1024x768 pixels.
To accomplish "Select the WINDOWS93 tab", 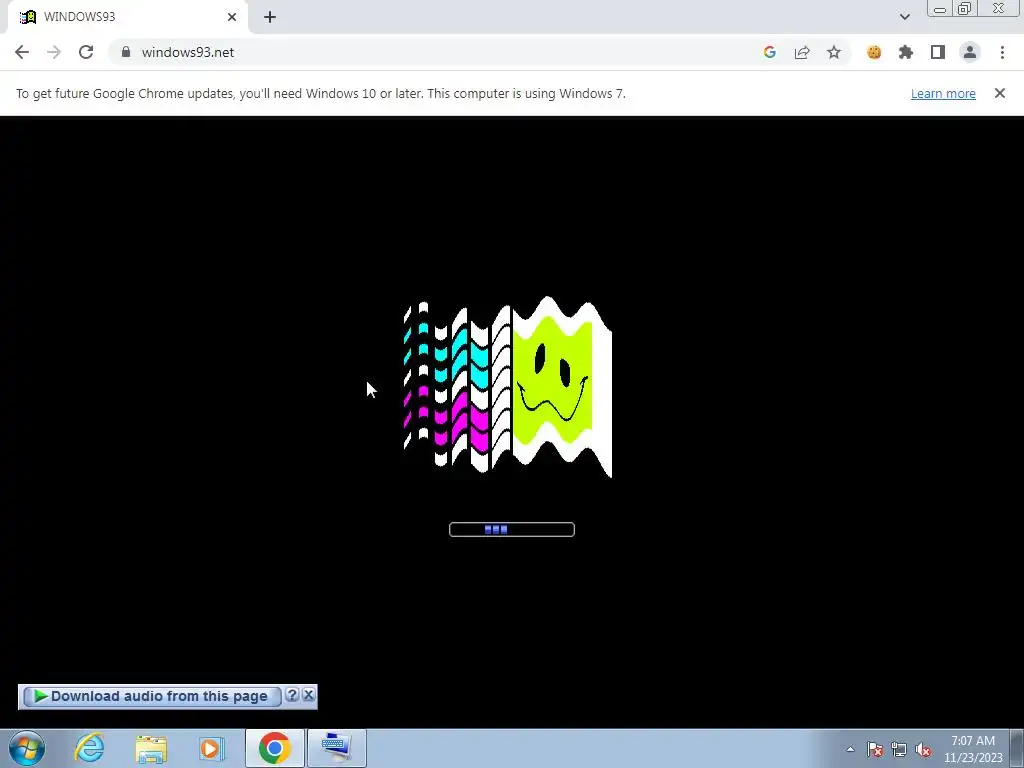I will 127,17.
